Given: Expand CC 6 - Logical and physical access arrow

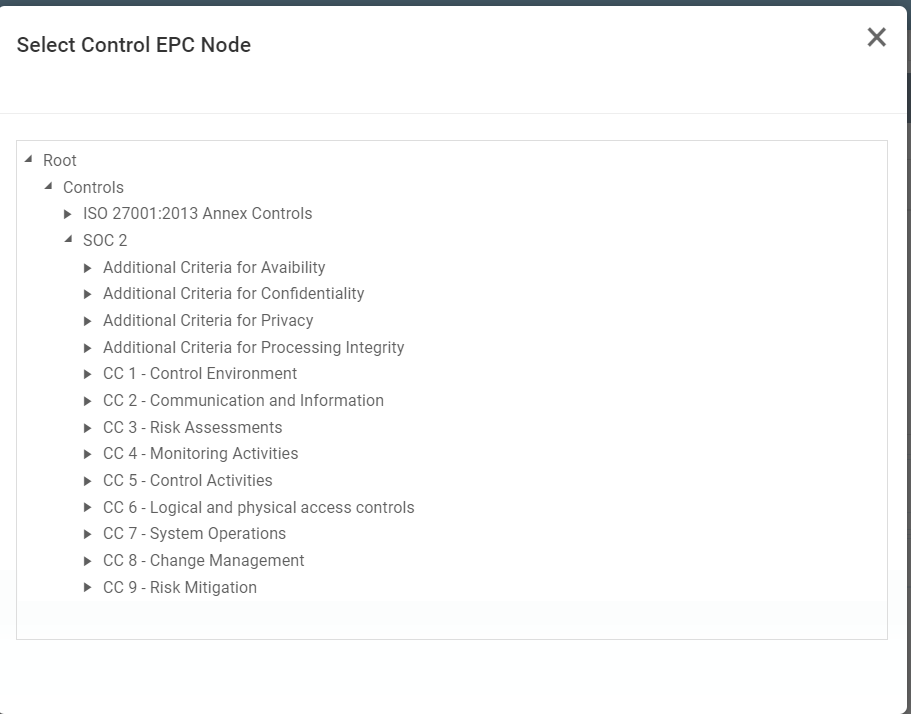Looking at the screenshot, I should click(x=88, y=508).
